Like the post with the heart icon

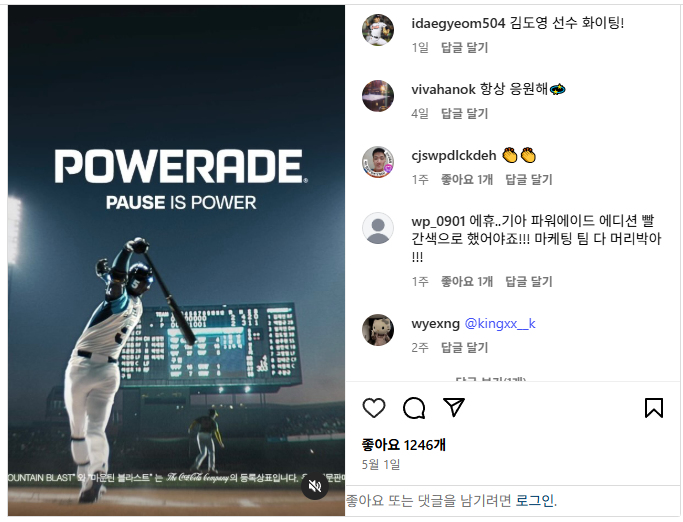pos(374,408)
